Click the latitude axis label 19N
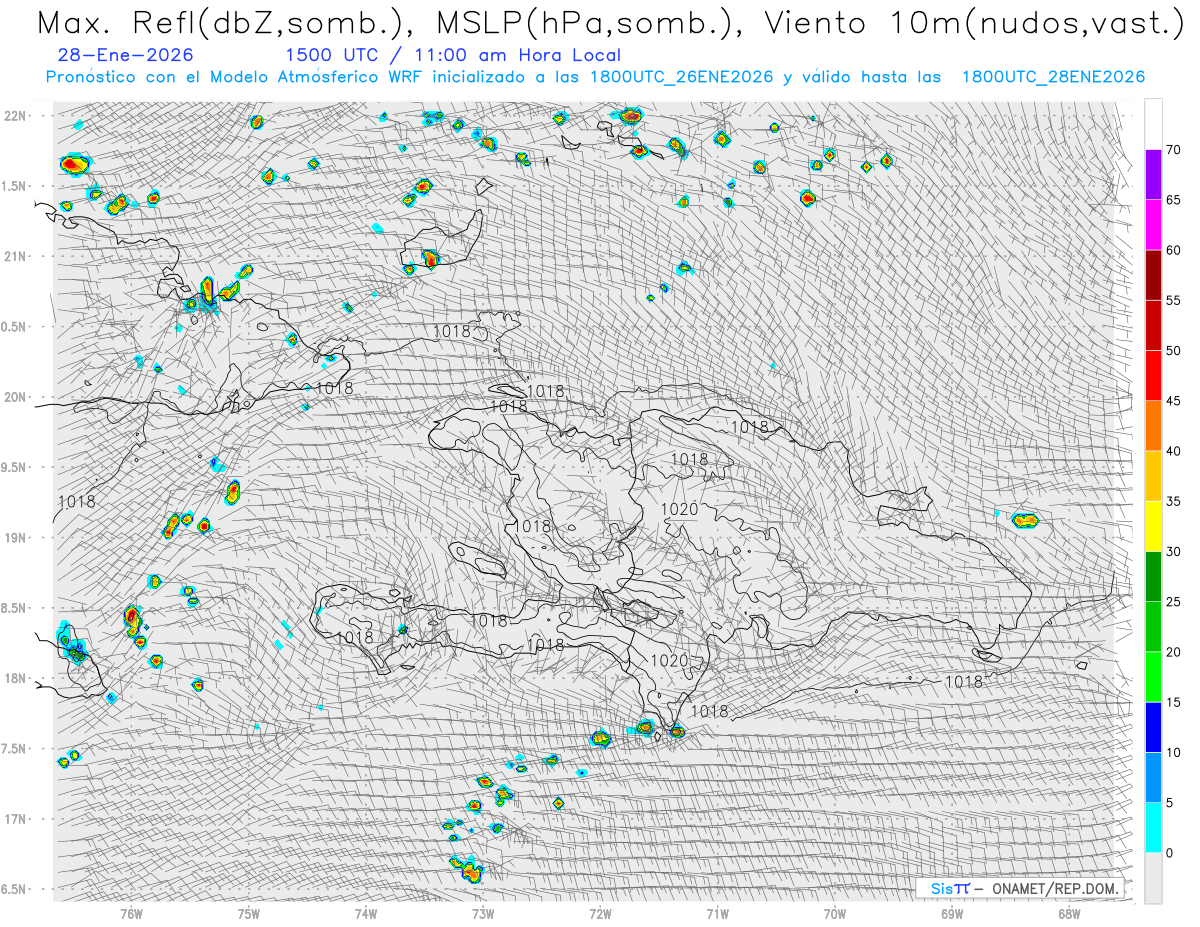The width and height of the screenshot is (1200, 927). pos(15,537)
